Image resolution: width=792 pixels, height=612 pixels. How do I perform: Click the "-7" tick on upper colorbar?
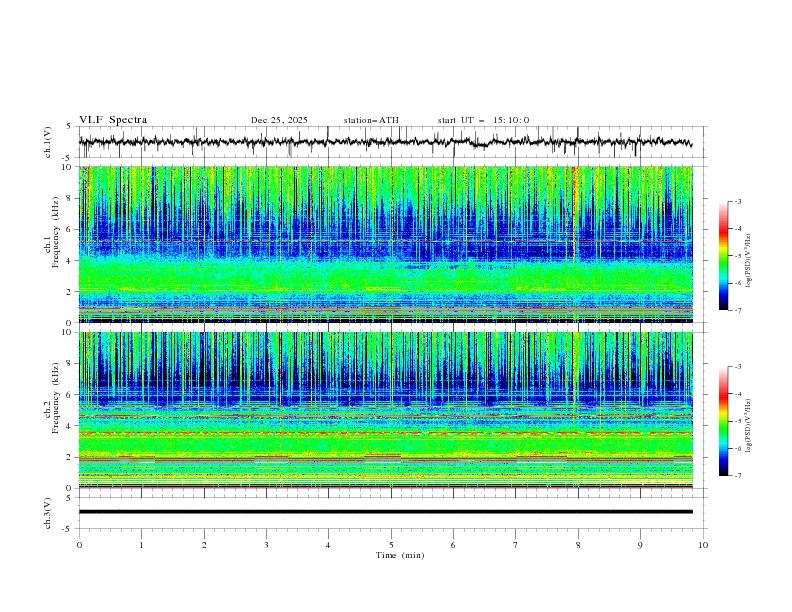tap(738, 310)
